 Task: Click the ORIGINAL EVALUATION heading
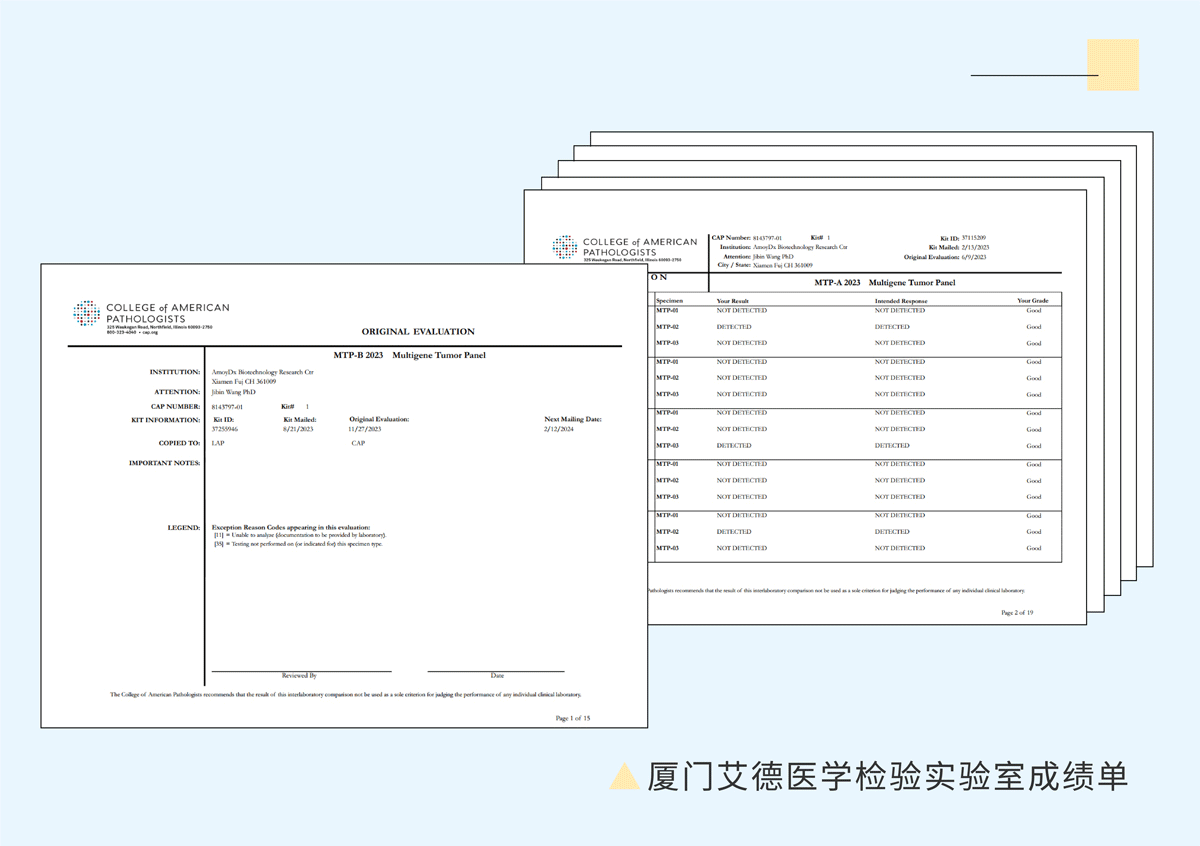[418, 331]
